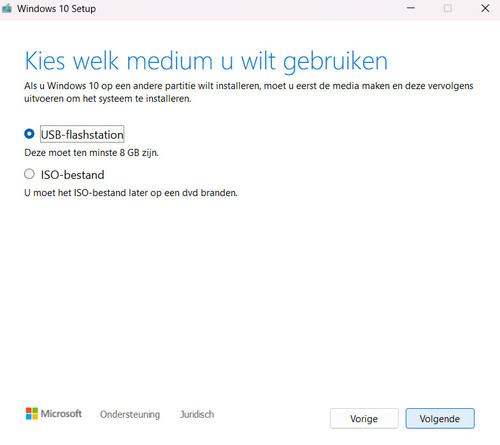The image size is (500, 445).
Task: Click the paragraph starting 'Als u Windows 10'
Action: click(248, 92)
